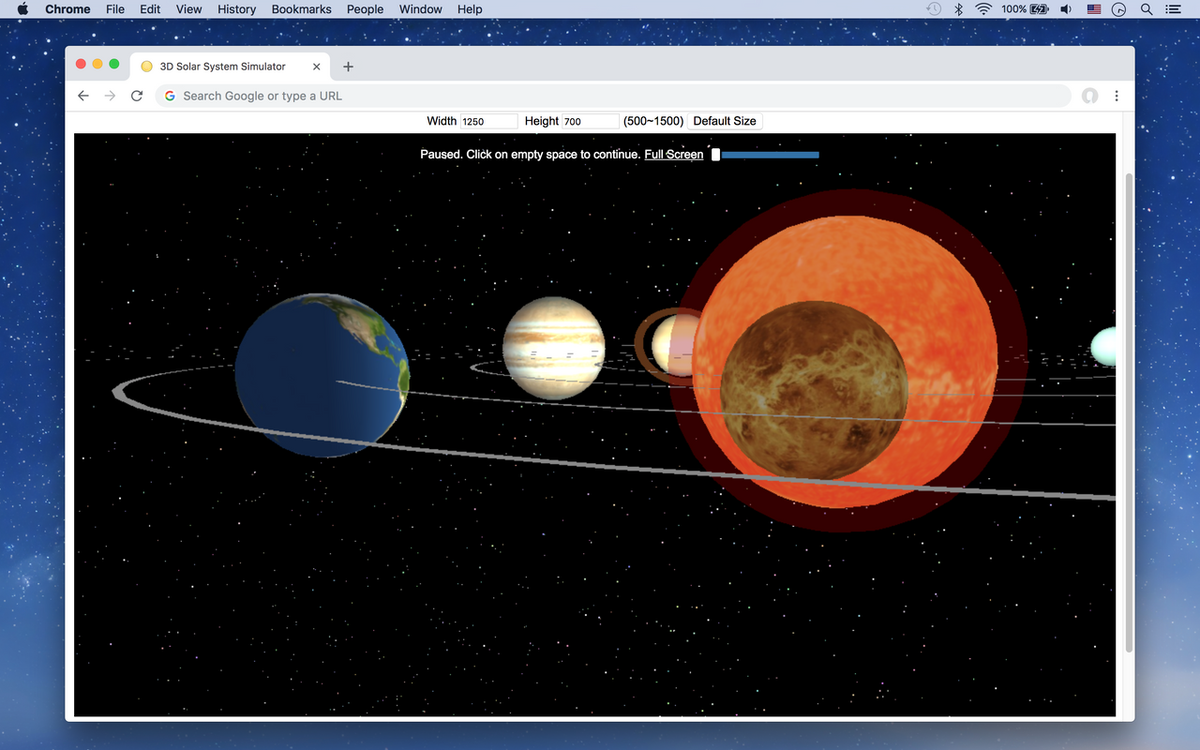Click the Width input field
Image resolution: width=1200 pixels, height=750 pixels.
[487, 120]
